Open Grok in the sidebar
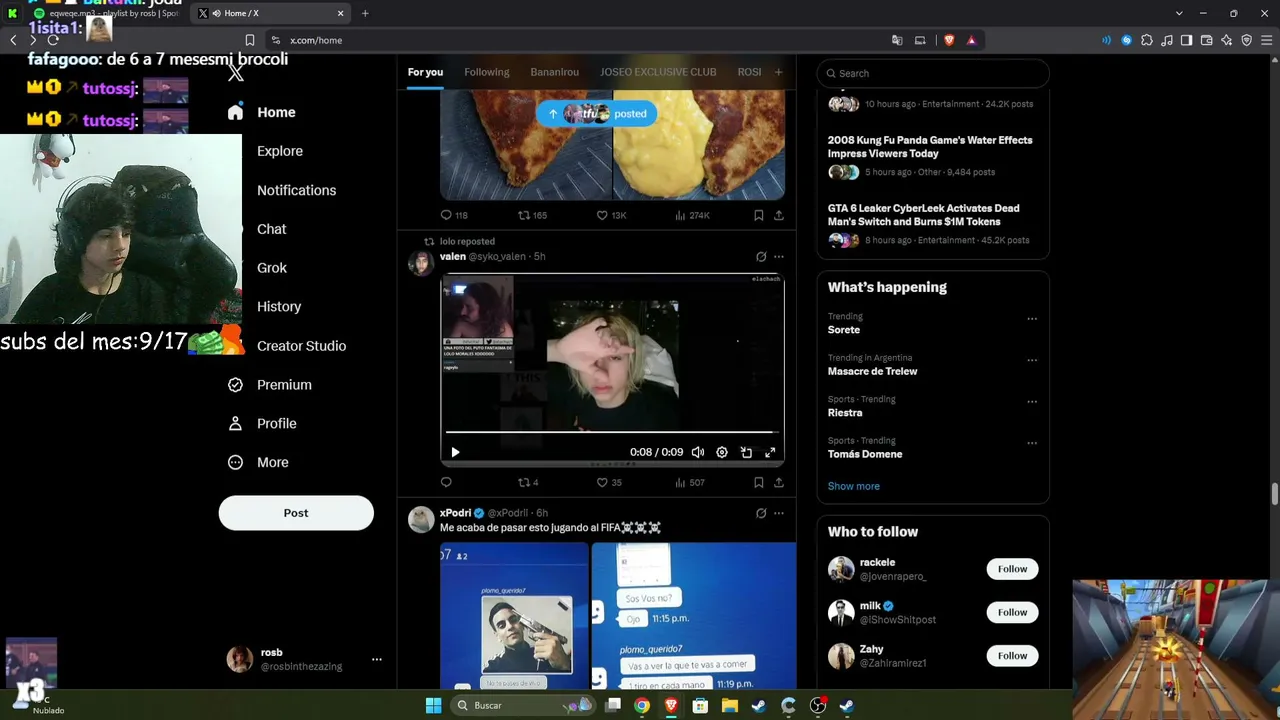This screenshot has height=720, width=1280. coord(271,268)
